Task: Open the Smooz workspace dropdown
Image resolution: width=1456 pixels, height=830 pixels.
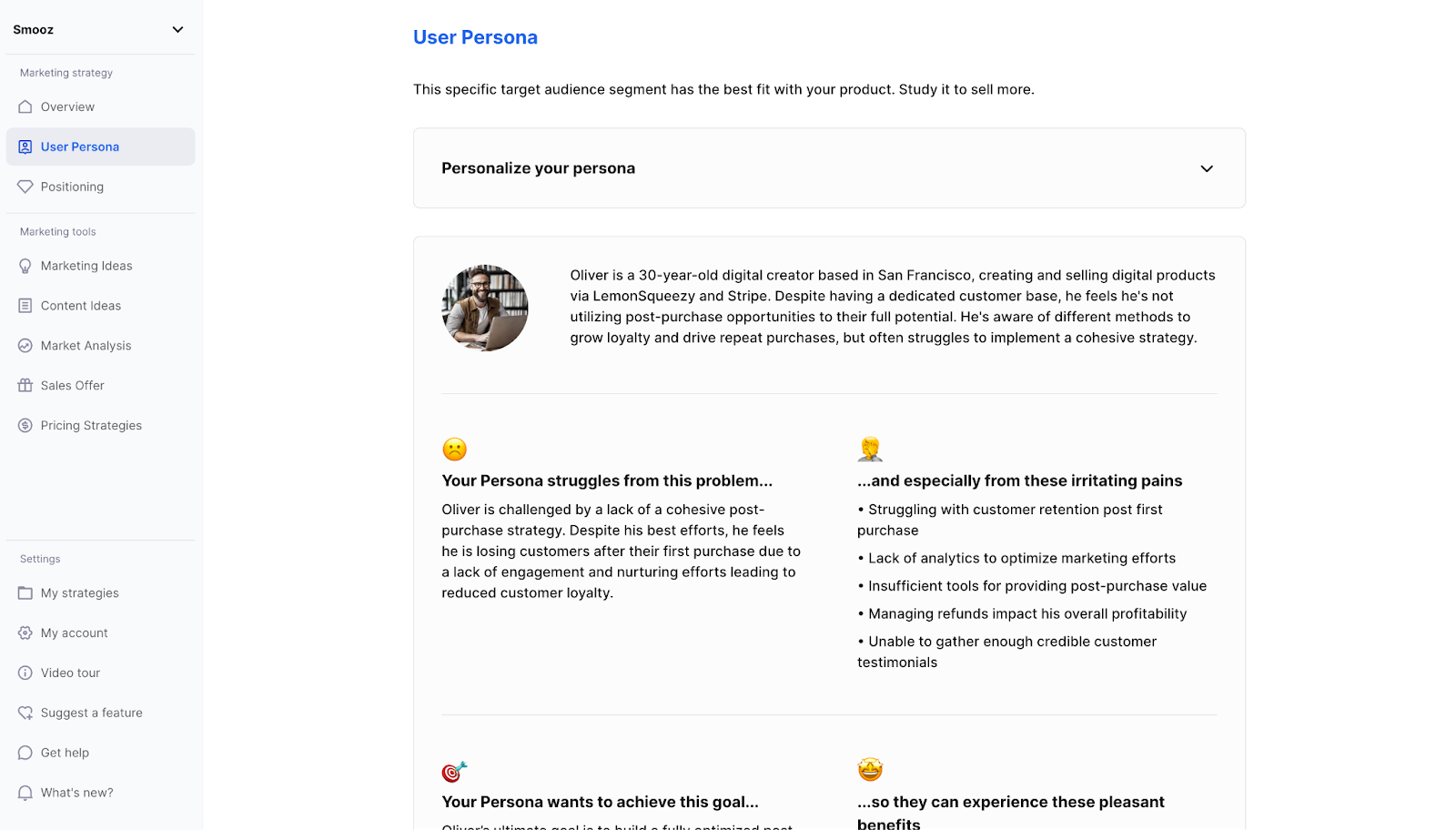Action: click(x=177, y=30)
